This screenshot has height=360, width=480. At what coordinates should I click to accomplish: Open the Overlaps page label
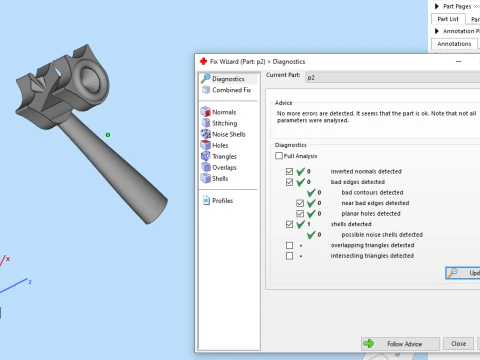pyautogui.click(x=224, y=167)
